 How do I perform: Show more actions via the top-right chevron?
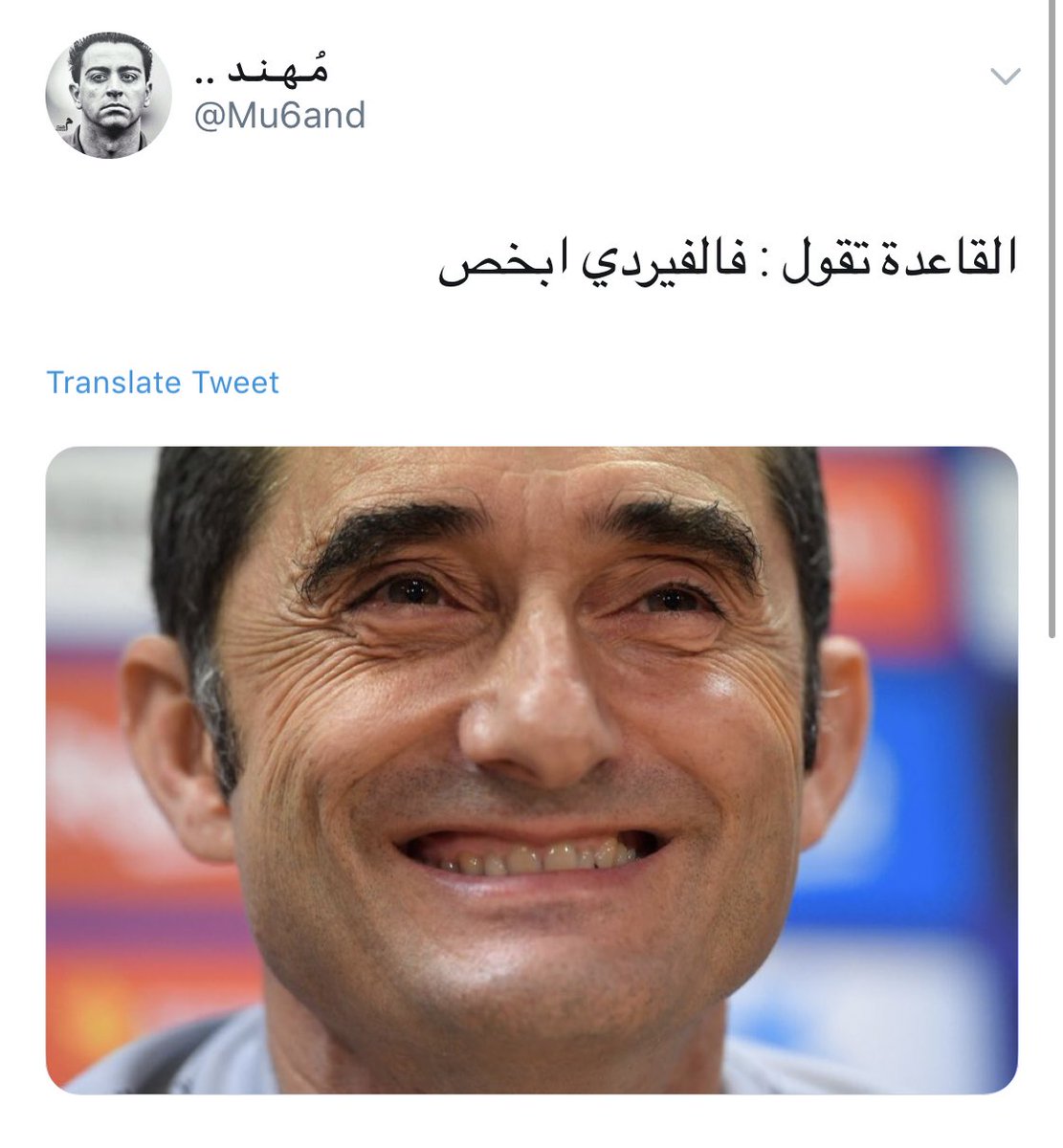1007,77
